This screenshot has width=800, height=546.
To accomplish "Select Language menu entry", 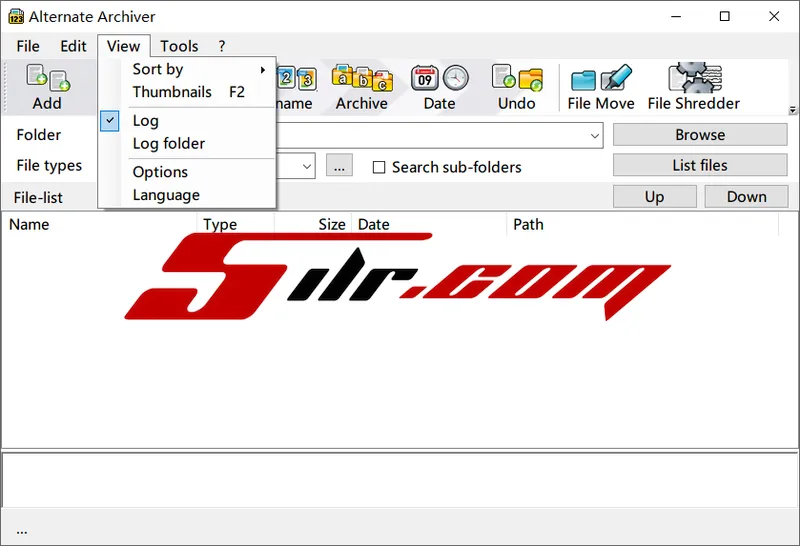I will (187, 195).
